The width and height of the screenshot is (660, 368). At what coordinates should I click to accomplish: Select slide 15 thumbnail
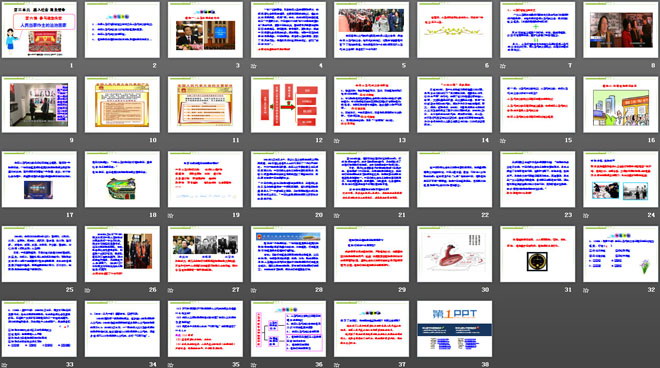[x=538, y=104]
